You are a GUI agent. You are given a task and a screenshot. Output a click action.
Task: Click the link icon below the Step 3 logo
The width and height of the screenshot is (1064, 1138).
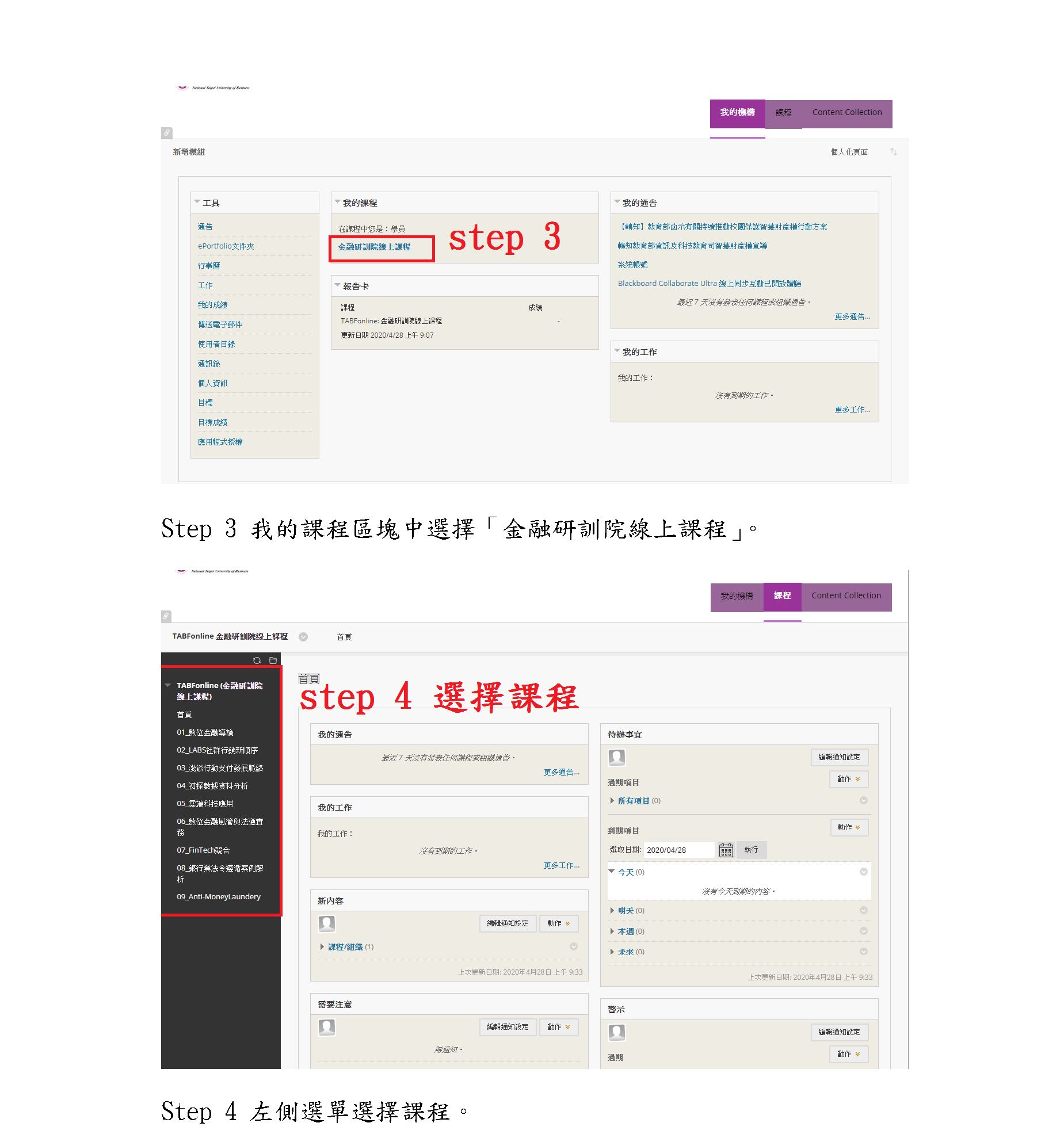coord(166,133)
